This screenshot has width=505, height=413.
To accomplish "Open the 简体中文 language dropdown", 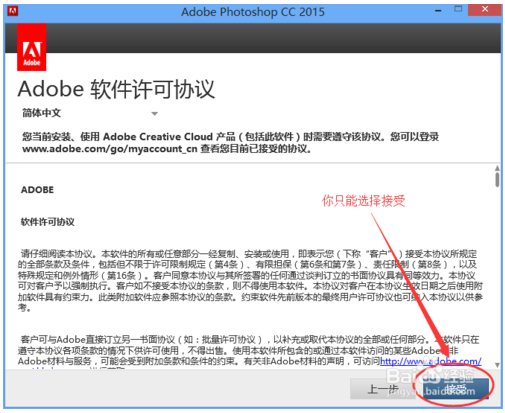I will point(90,113).
